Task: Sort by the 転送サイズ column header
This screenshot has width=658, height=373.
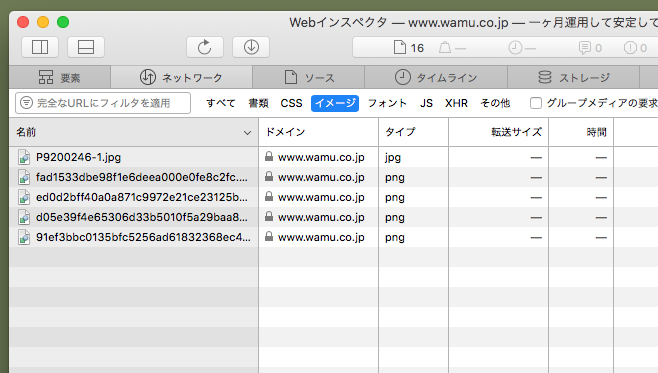Action: click(499, 132)
